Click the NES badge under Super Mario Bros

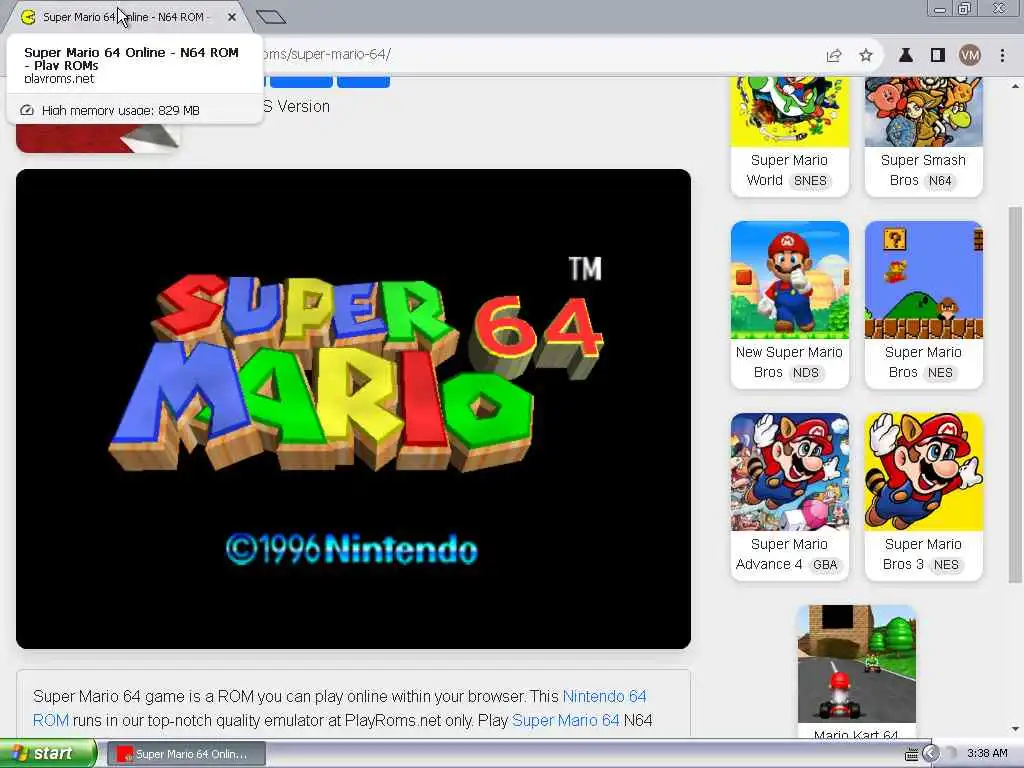tap(940, 373)
